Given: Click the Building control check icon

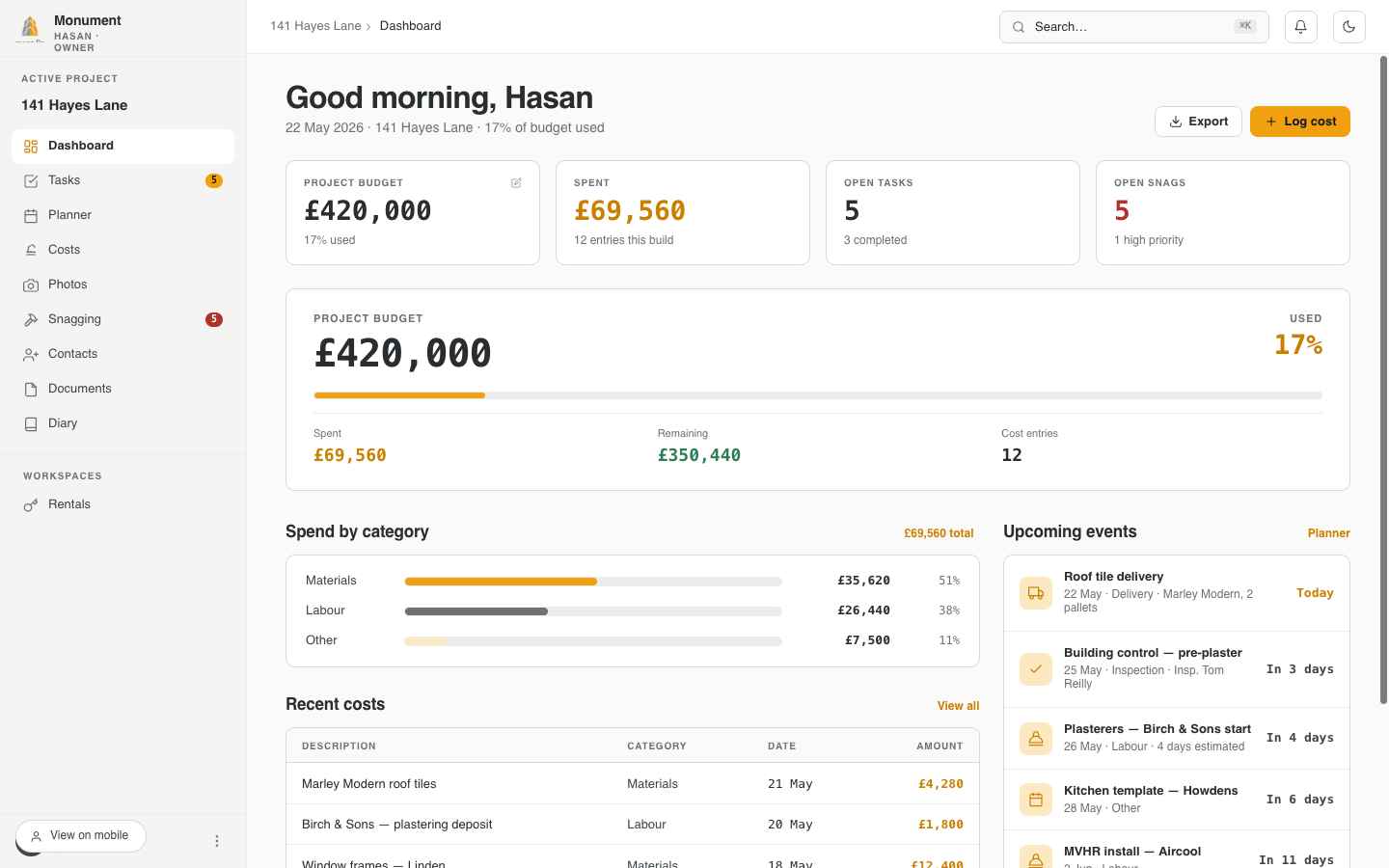Looking at the screenshot, I should point(1035,669).
